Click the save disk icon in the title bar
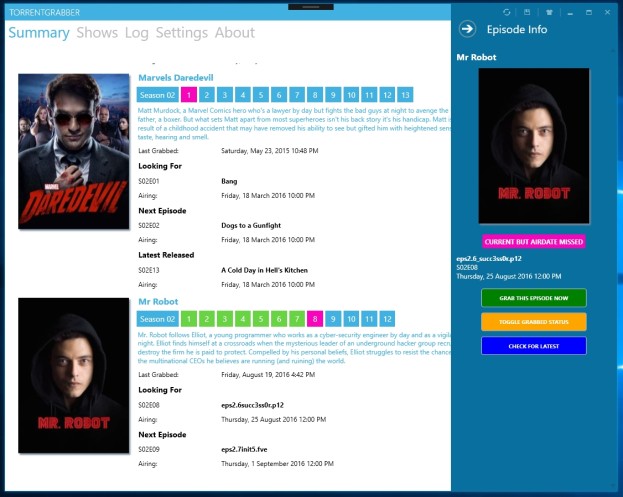Viewport: 623px width, 497px height. [527, 12]
